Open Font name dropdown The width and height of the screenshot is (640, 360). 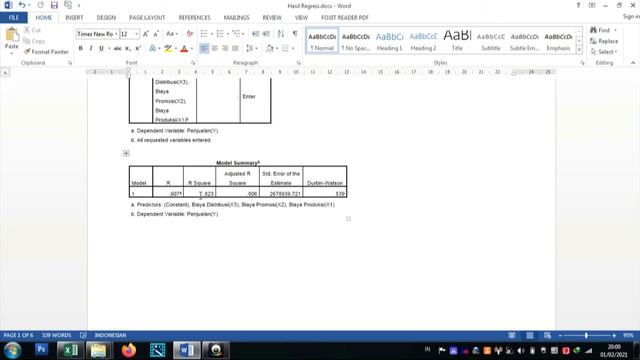pos(116,34)
